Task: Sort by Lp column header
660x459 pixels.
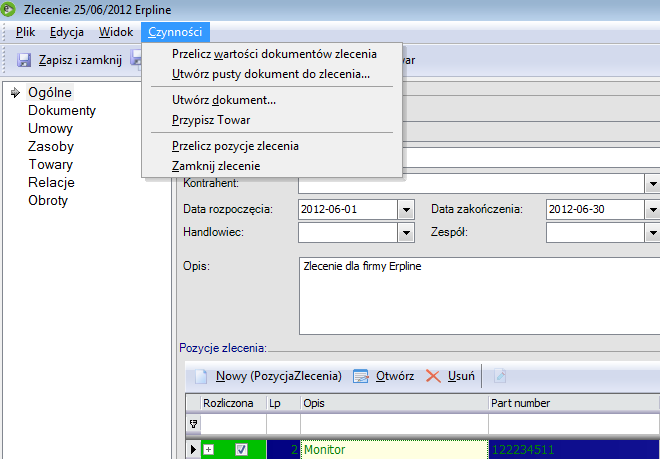Action: pyautogui.click(x=283, y=403)
